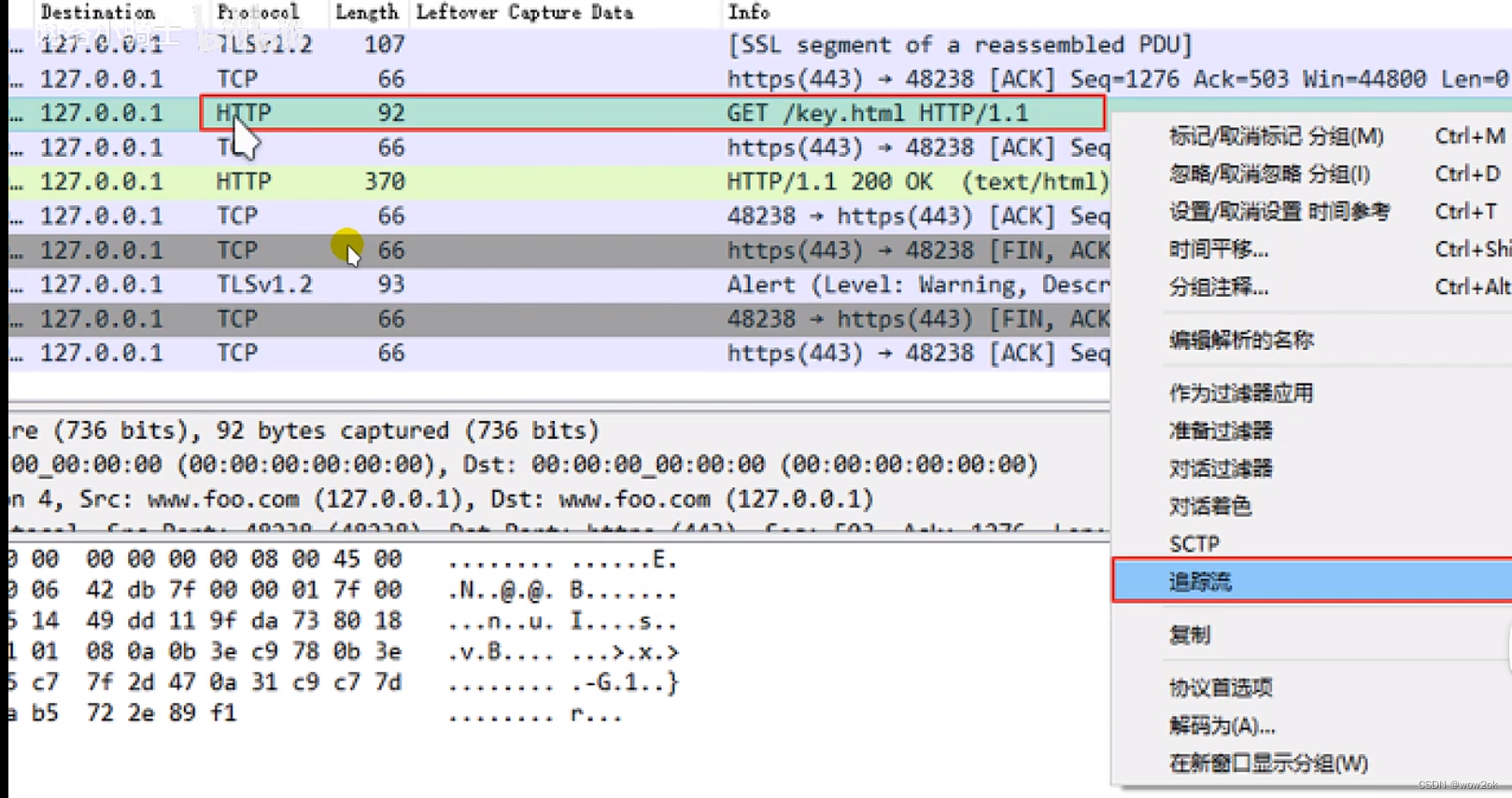
Task: Click ASCII text '.-G.1..}' in hex pane
Action: tap(625, 682)
